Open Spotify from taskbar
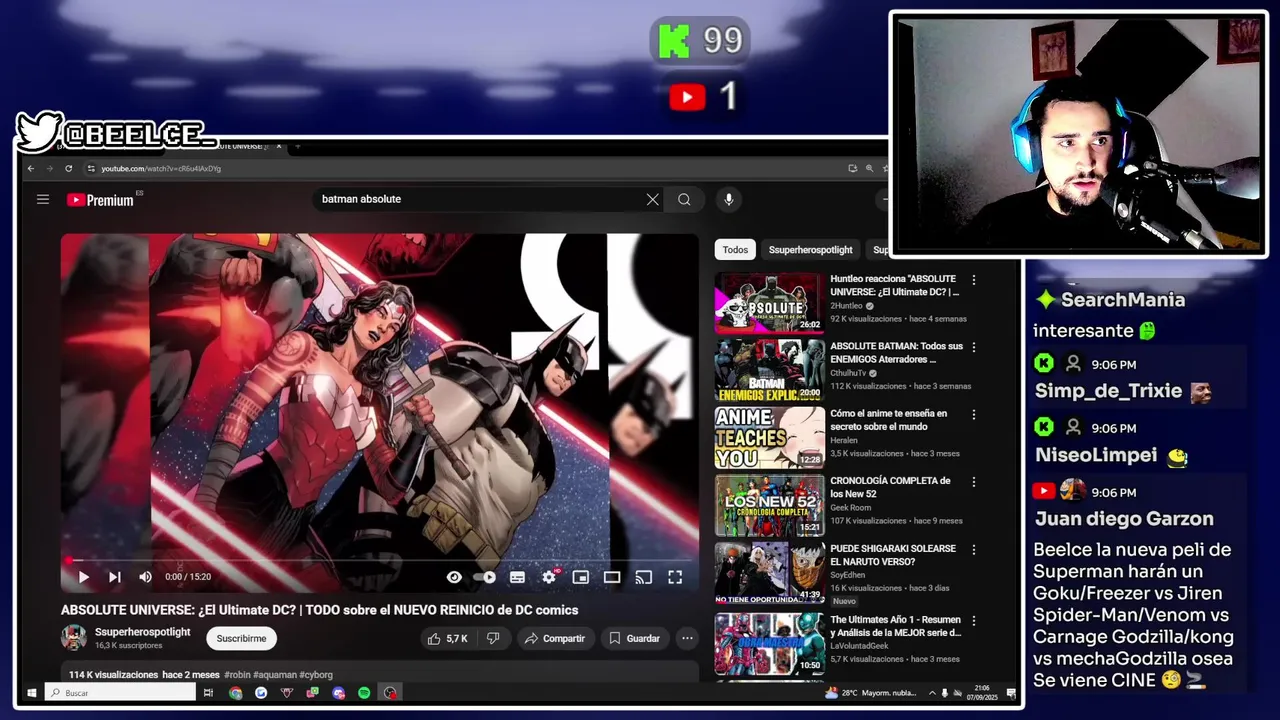This screenshot has height=720, width=1280. 364,693
